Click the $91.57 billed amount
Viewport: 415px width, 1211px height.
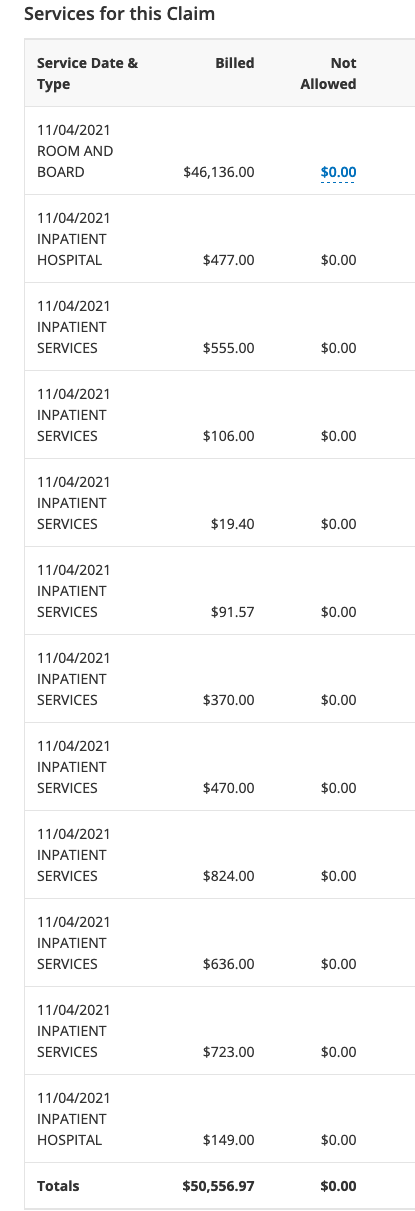pyautogui.click(x=232, y=612)
